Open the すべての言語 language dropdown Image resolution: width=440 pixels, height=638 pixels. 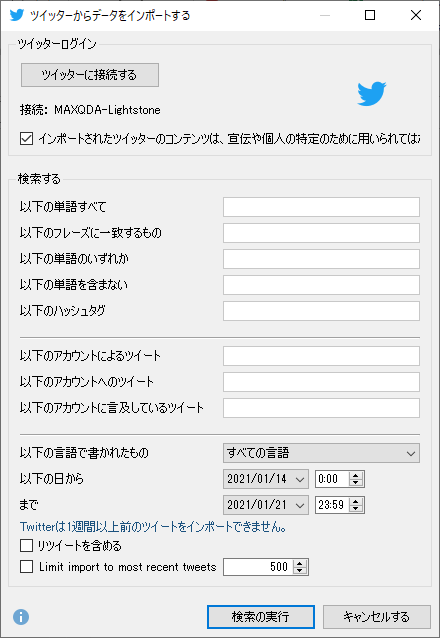coord(321,453)
